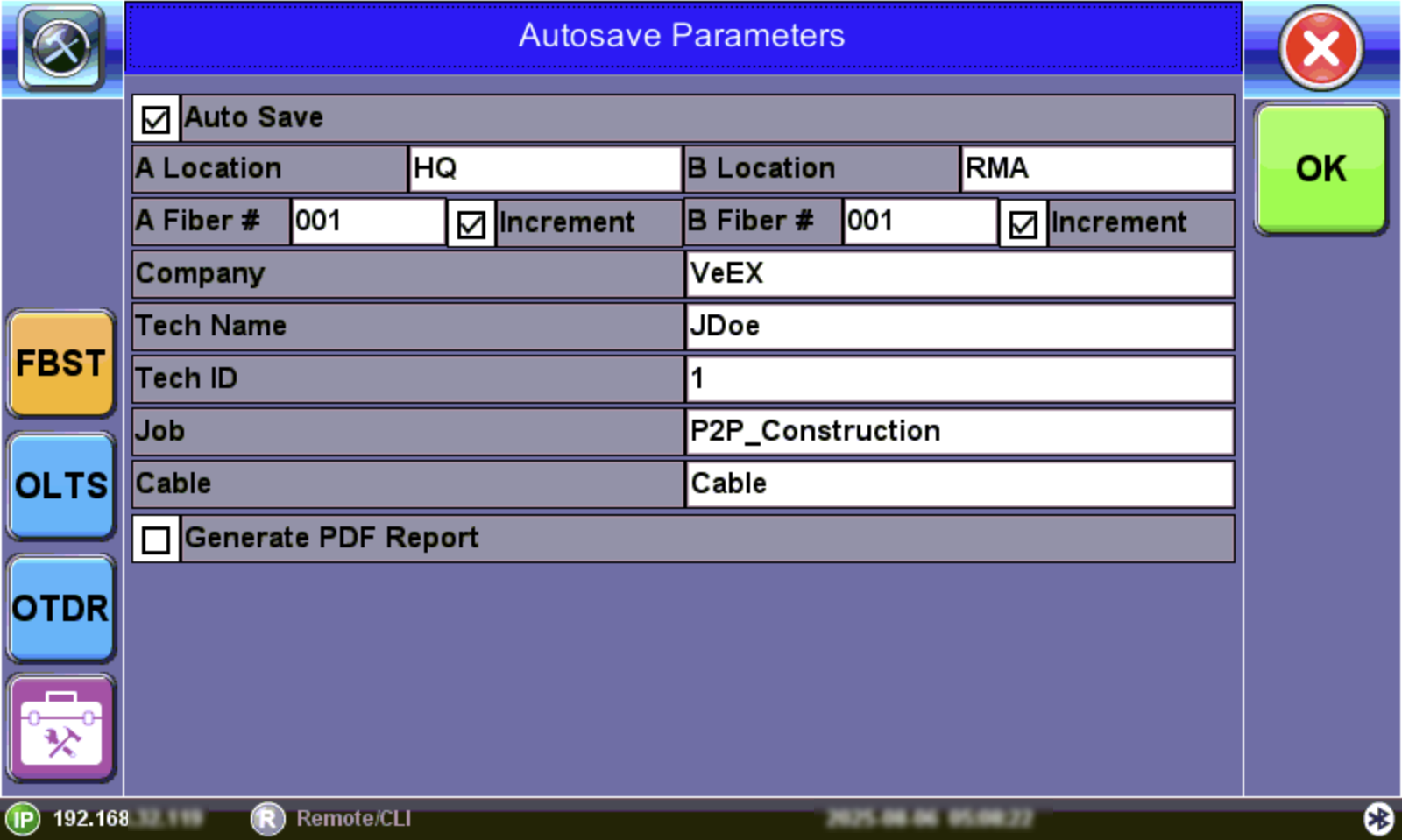This screenshot has height=840, width=1402.
Task: Open the tools menu icon at top-left
Action: pos(60,46)
